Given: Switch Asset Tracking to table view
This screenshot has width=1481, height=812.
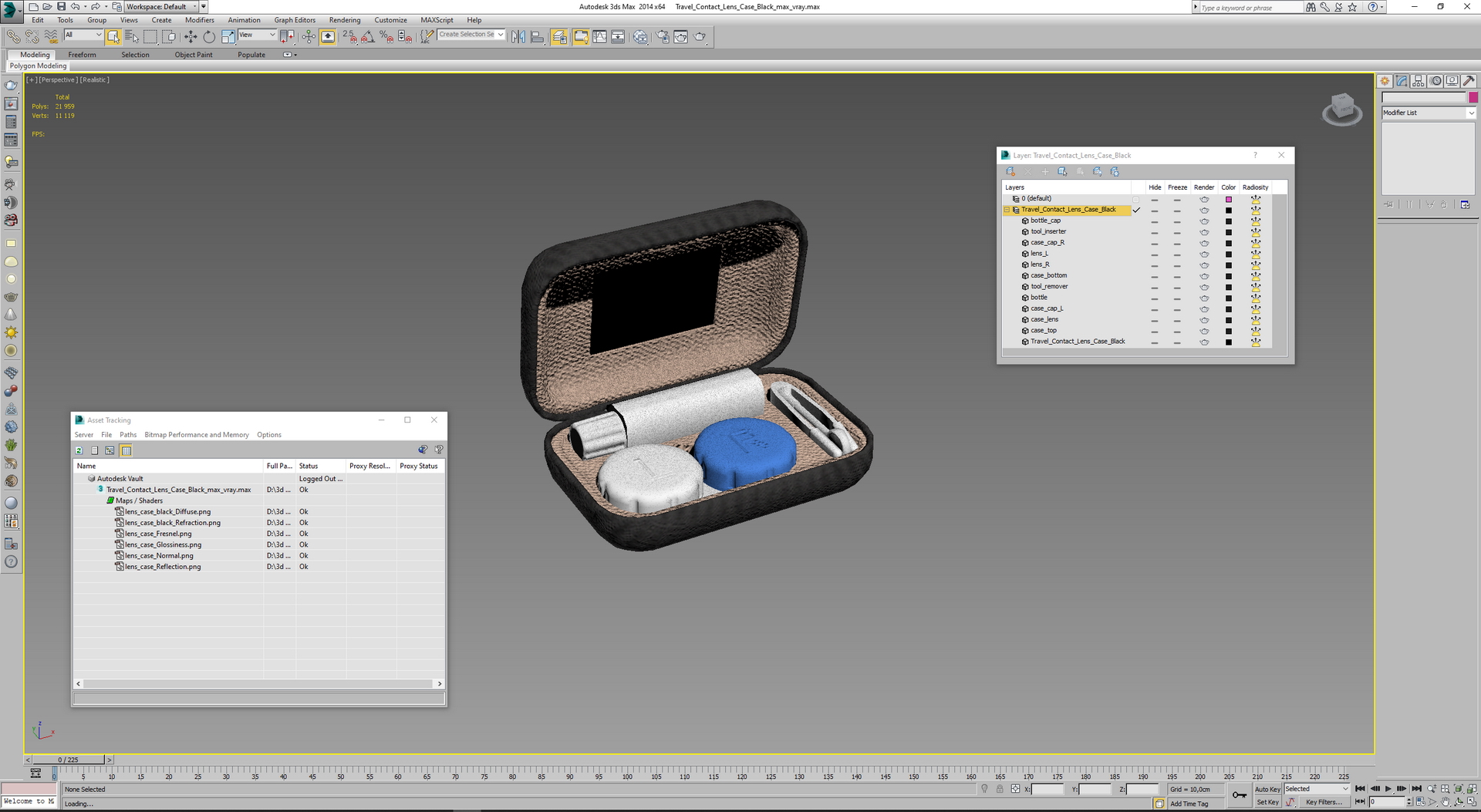Looking at the screenshot, I should 127,450.
